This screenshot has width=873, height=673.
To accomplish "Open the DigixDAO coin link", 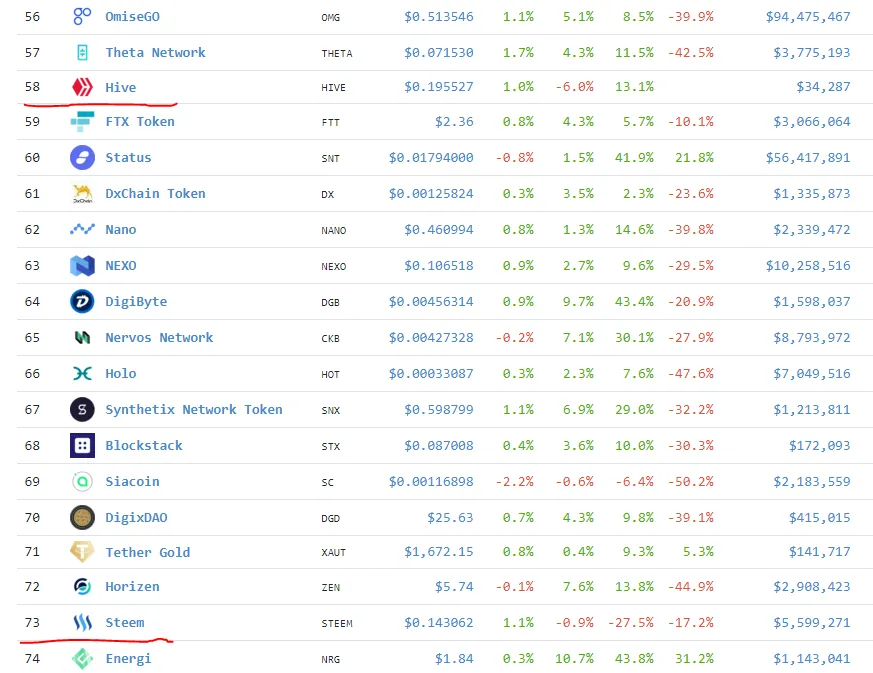I will [x=136, y=518].
